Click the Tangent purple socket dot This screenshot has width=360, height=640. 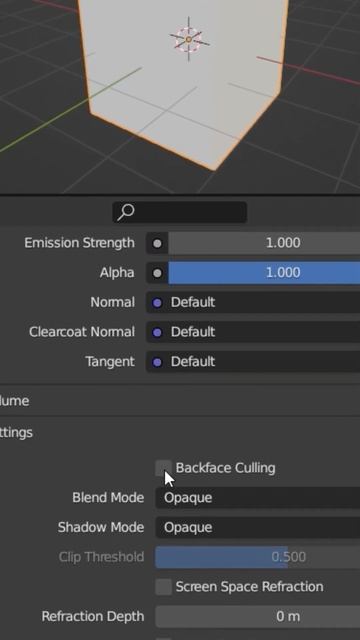point(157,362)
